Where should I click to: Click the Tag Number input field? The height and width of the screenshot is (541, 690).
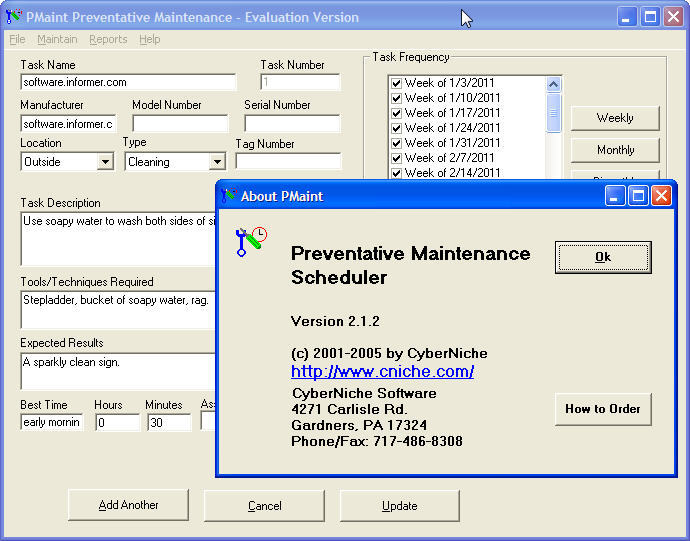pos(288,161)
